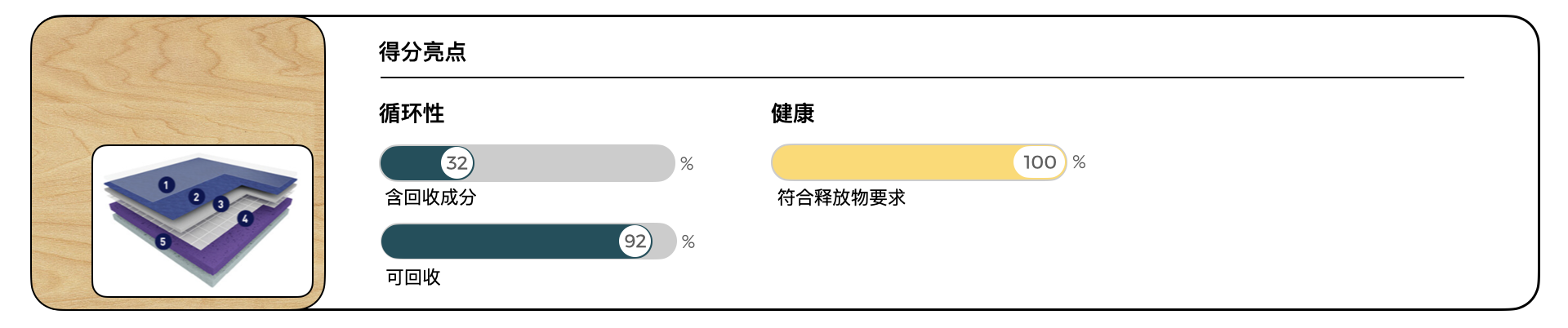Tap layer marker 5 on the flooring diagram
Viewport: 1568px width, 328px height.
(x=163, y=242)
